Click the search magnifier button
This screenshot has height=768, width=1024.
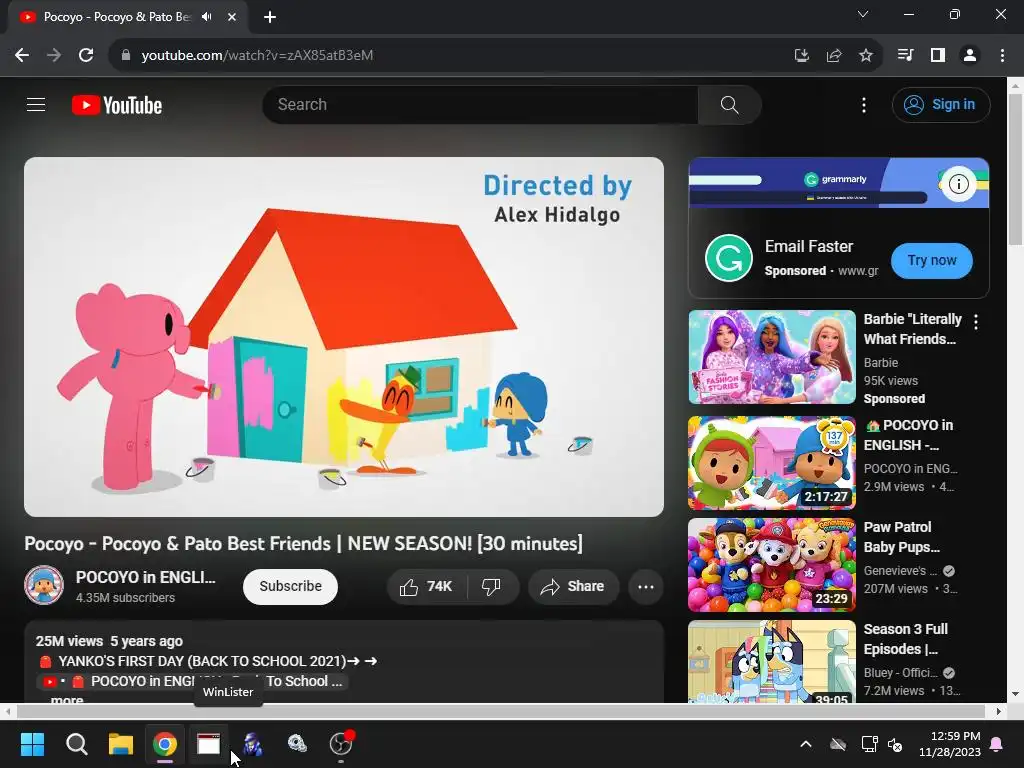[729, 104]
